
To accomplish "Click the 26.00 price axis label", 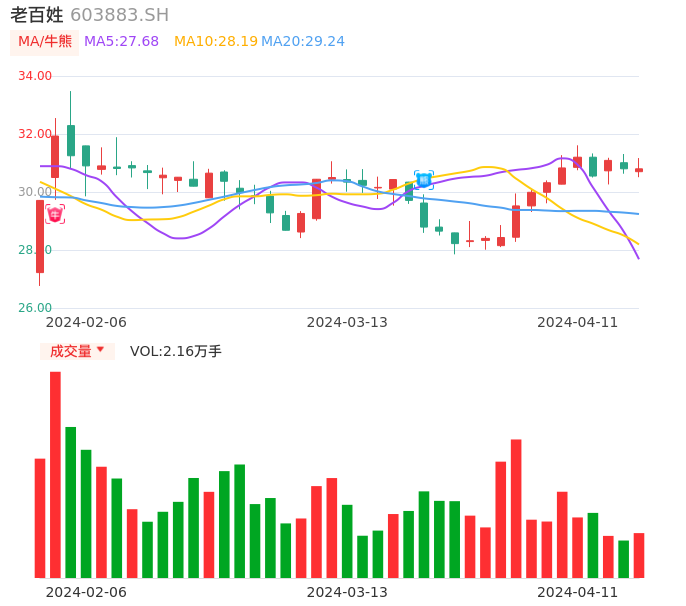I will (35, 308).
